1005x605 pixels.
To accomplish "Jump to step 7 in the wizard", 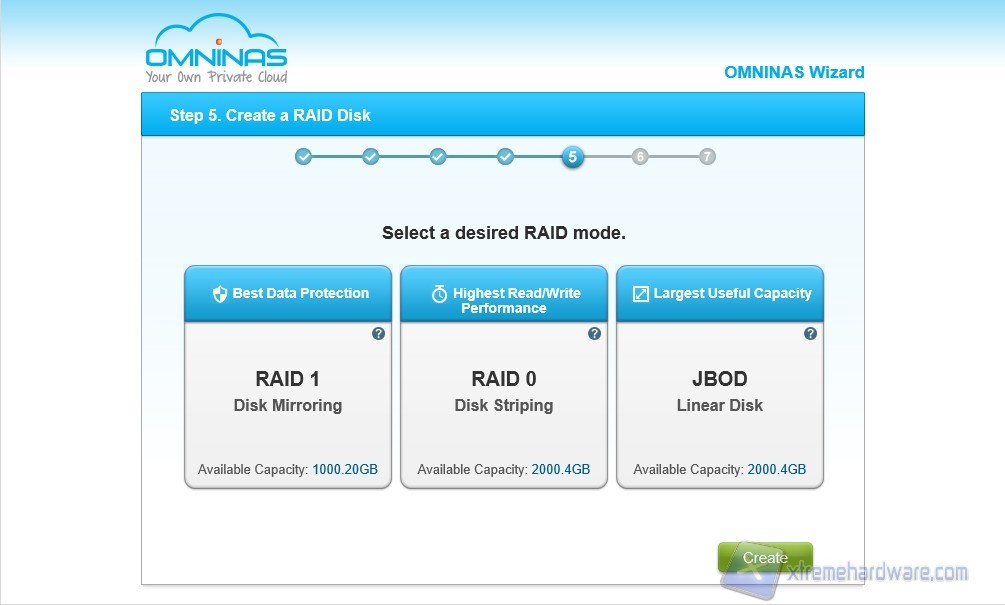I will 707,157.
